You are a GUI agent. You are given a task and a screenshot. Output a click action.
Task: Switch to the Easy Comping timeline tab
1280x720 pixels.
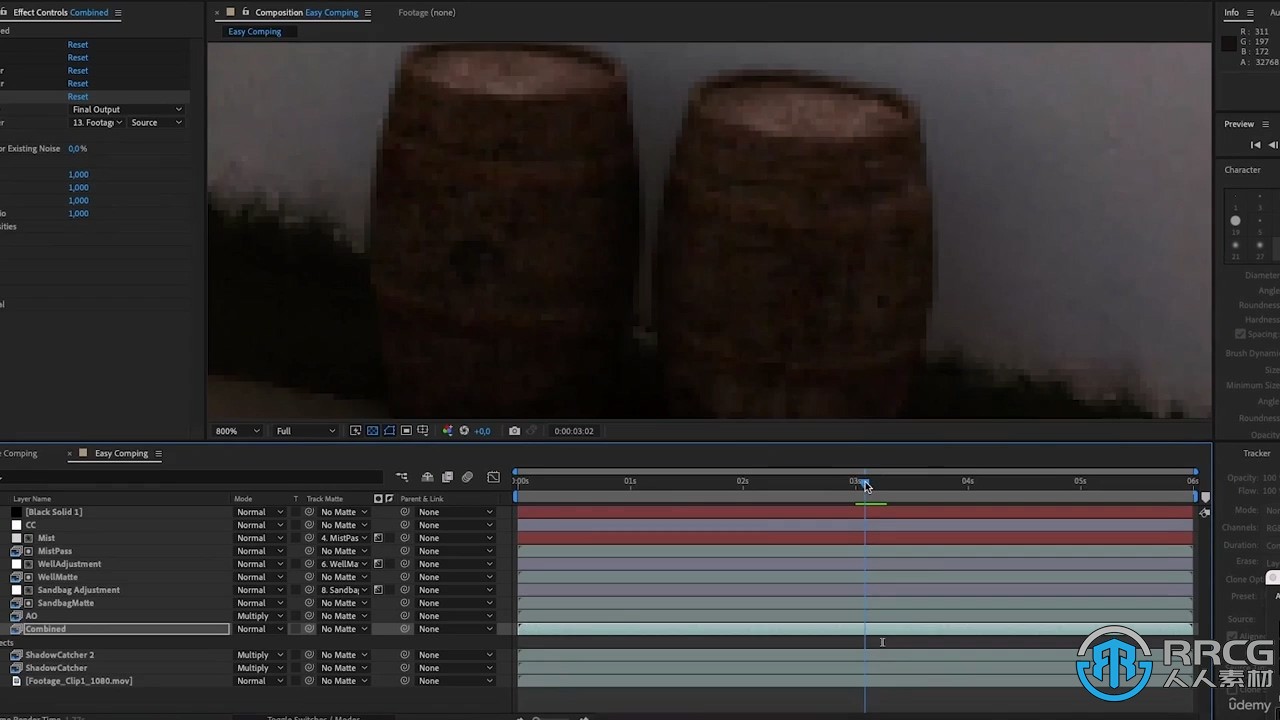coord(121,453)
